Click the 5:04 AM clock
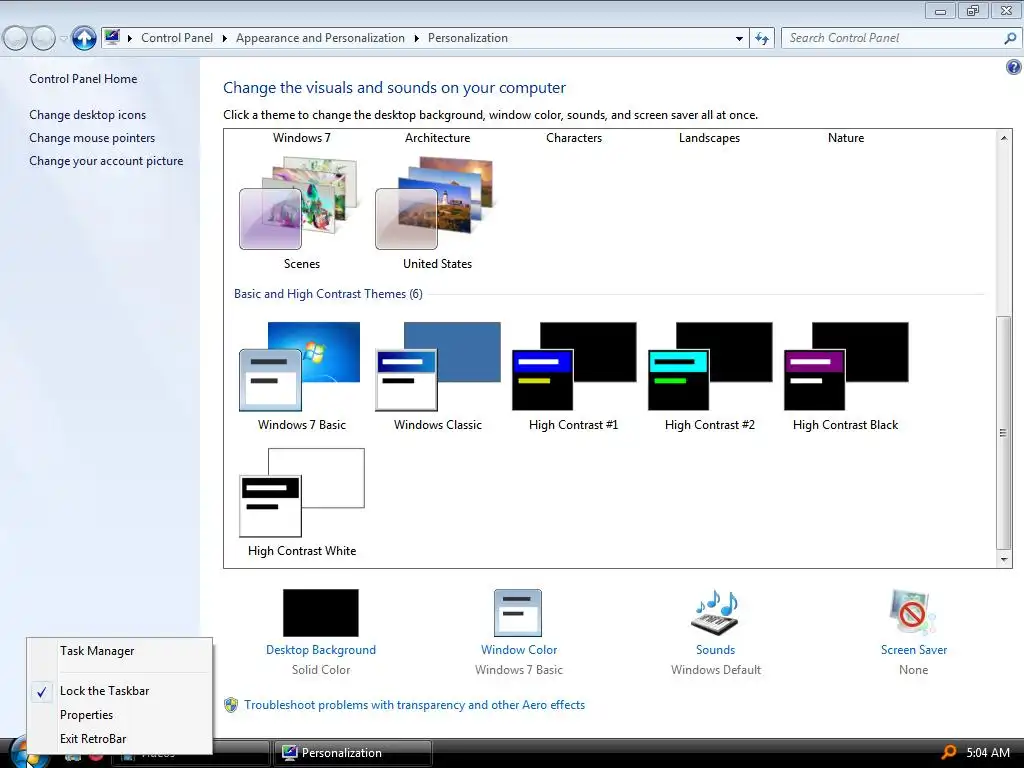This screenshot has width=1024, height=768. pyautogui.click(x=988, y=753)
